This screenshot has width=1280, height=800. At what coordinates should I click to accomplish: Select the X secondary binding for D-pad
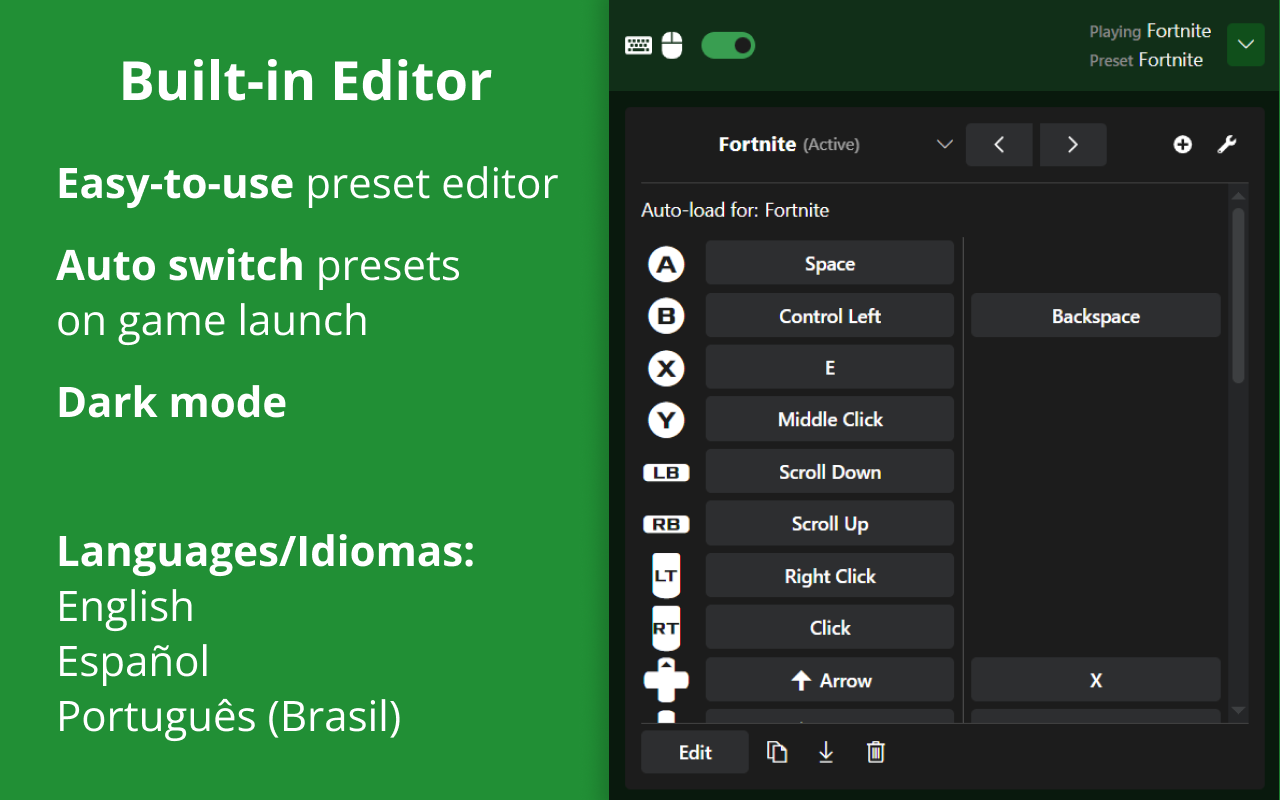point(1096,680)
